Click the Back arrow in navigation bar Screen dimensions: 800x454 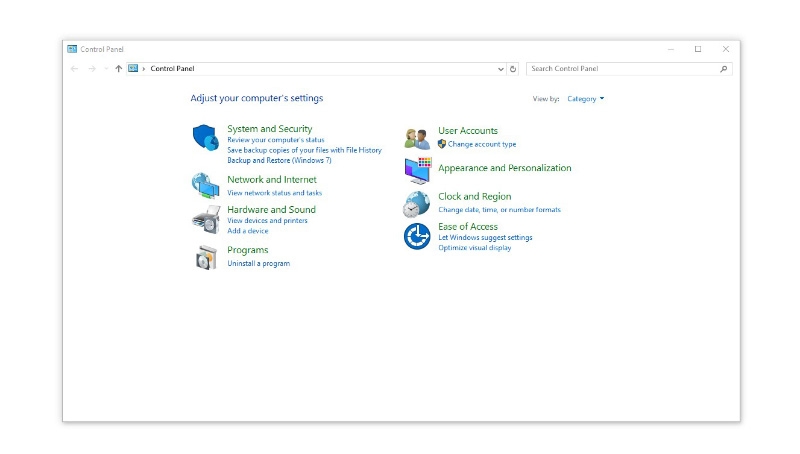(x=74, y=68)
